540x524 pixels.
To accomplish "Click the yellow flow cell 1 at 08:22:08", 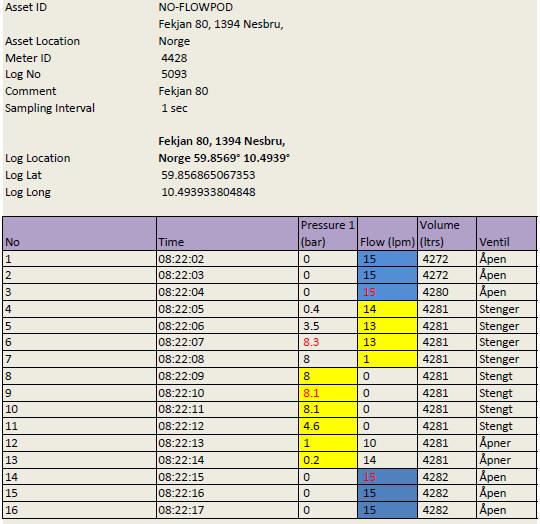I will click(x=387, y=359).
